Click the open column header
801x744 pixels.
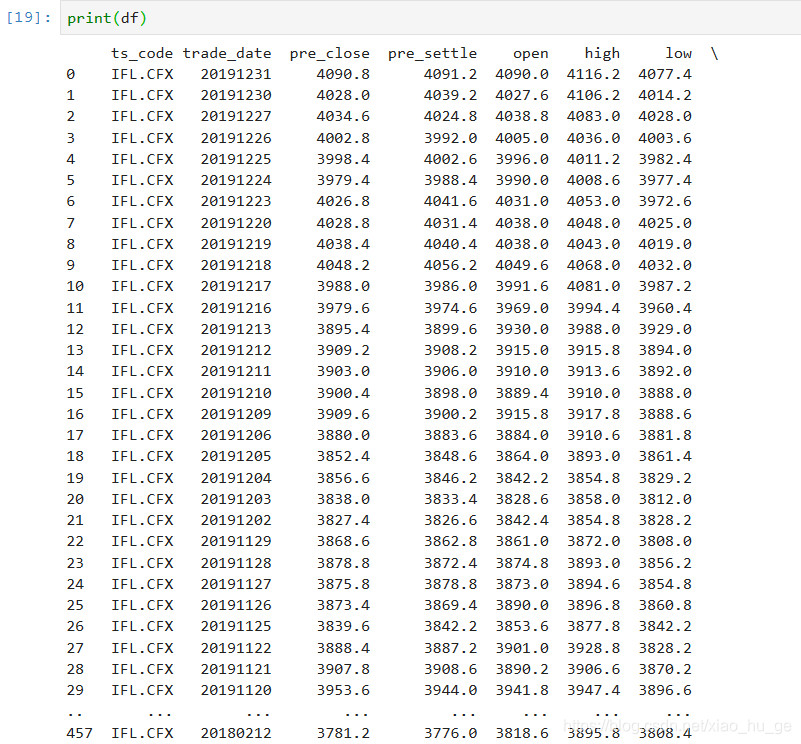pyautogui.click(x=531, y=53)
